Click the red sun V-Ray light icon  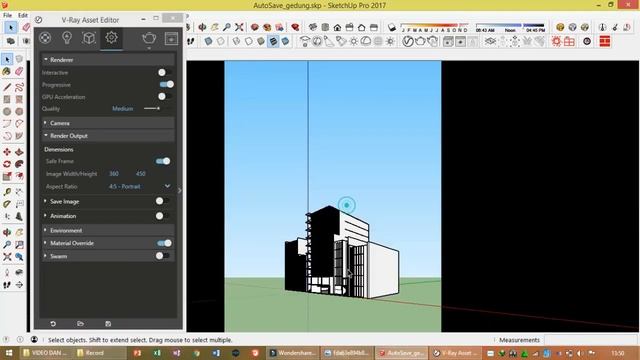(556, 41)
